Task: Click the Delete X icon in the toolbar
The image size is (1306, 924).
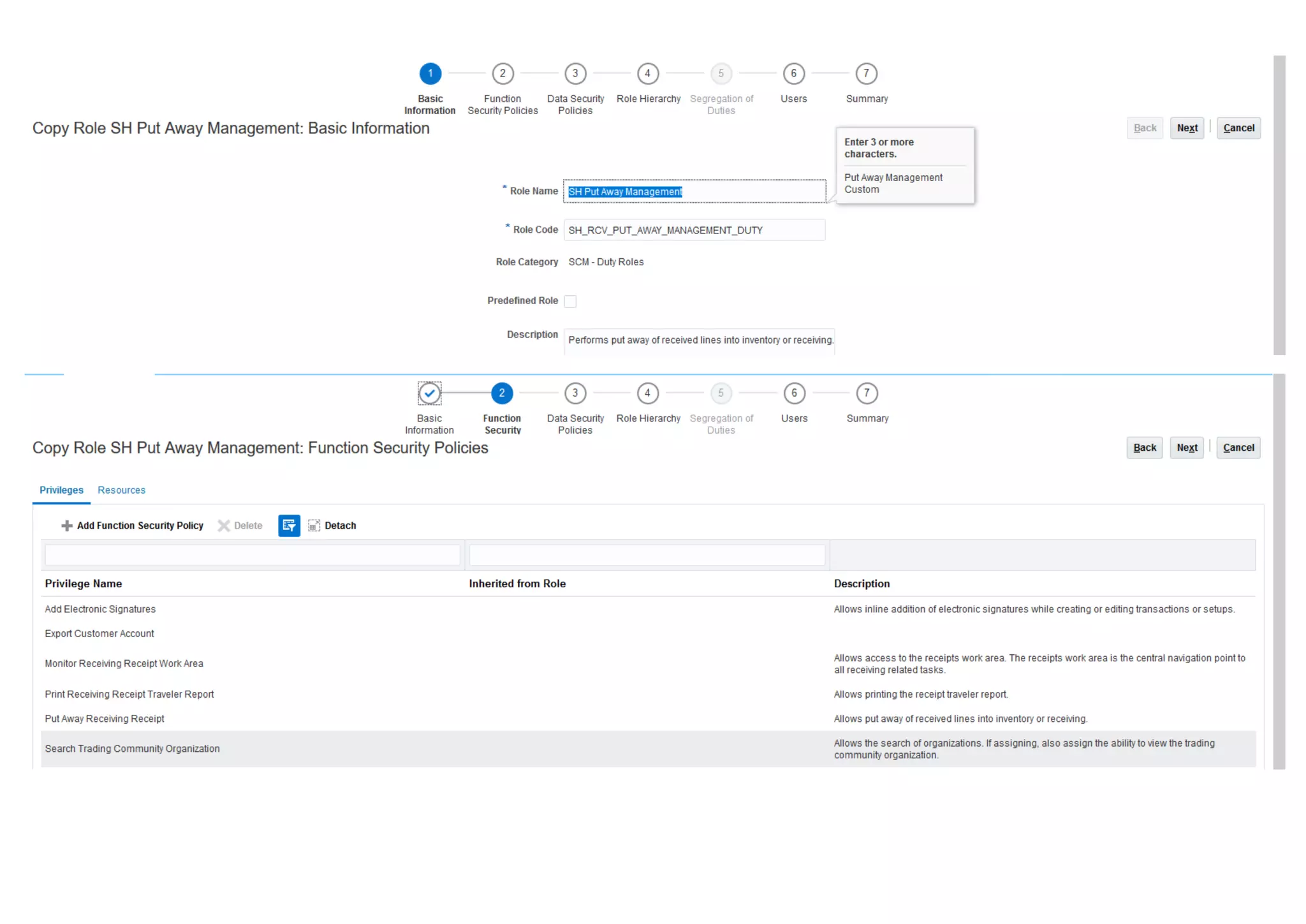Action: (x=224, y=525)
